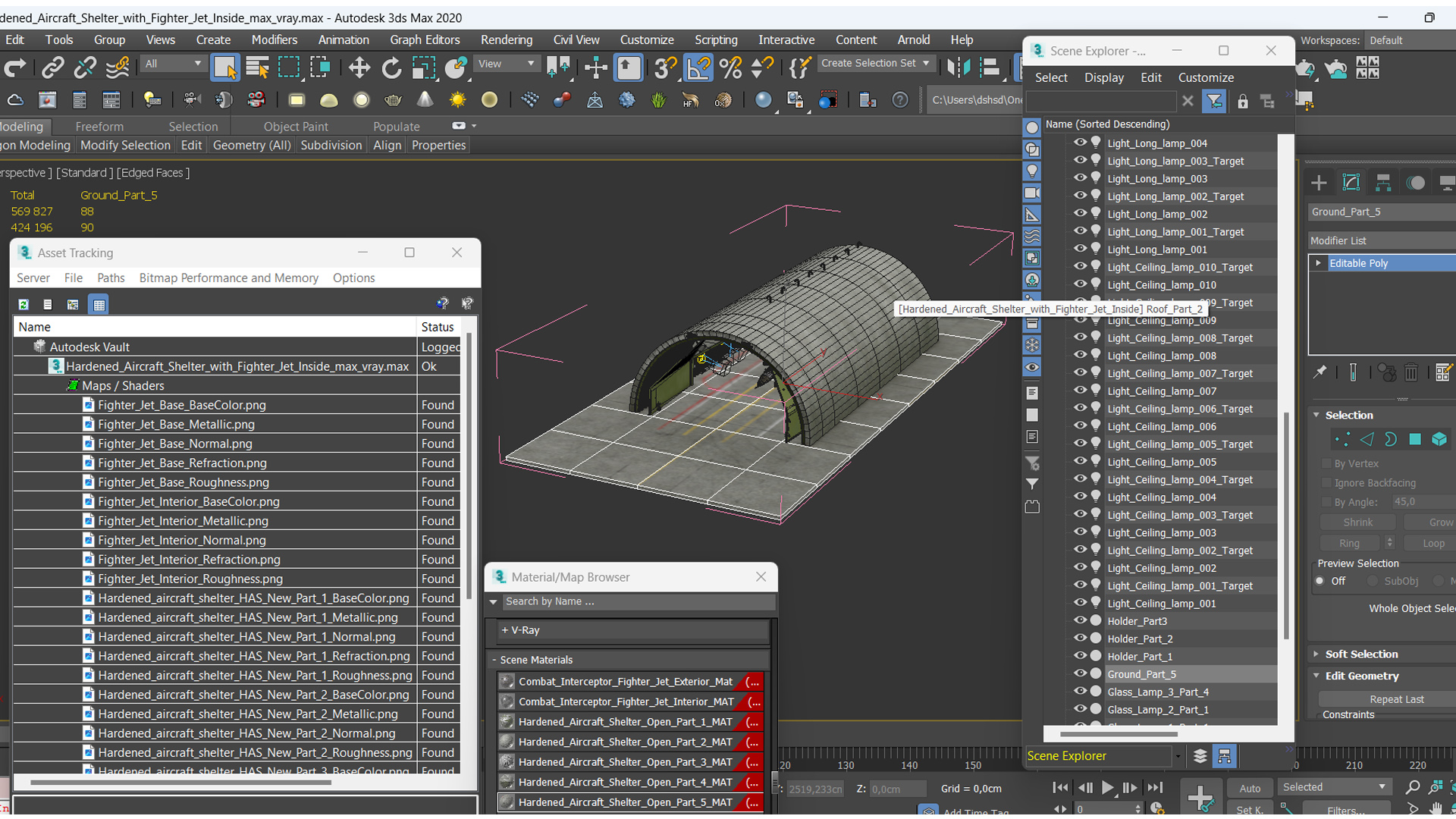Toggle visibility of Light_Ceiling_lamp_010
Screen dimensions: 1456x819
[x=1080, y=284]
